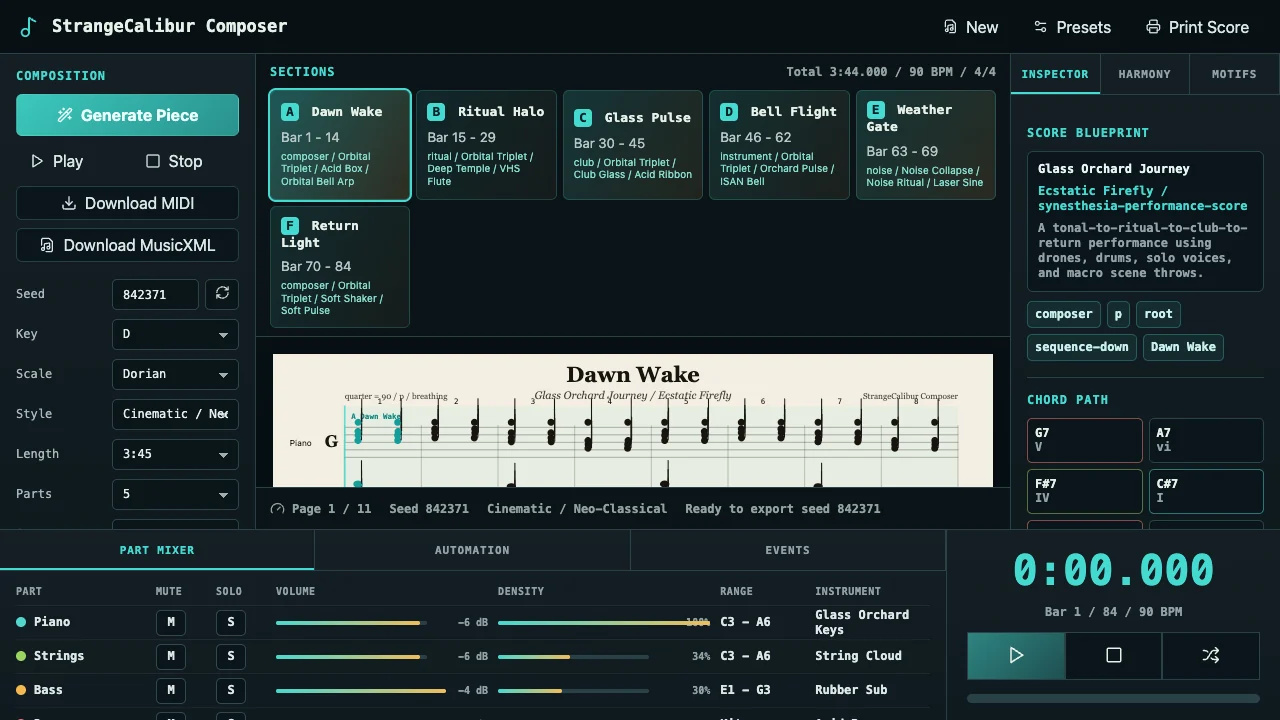
Task: Click the section A badge icon
Action: tap(290, 112)
